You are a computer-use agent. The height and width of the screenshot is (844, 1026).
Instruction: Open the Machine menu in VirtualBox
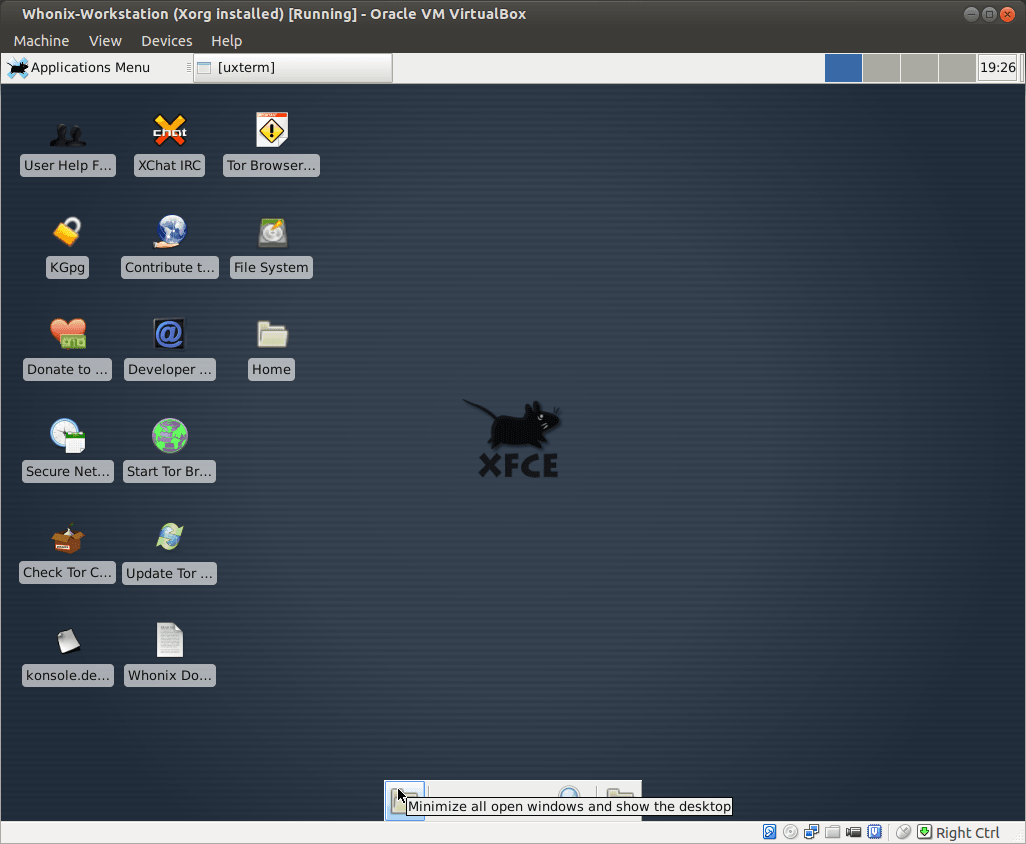click(41, 41)
